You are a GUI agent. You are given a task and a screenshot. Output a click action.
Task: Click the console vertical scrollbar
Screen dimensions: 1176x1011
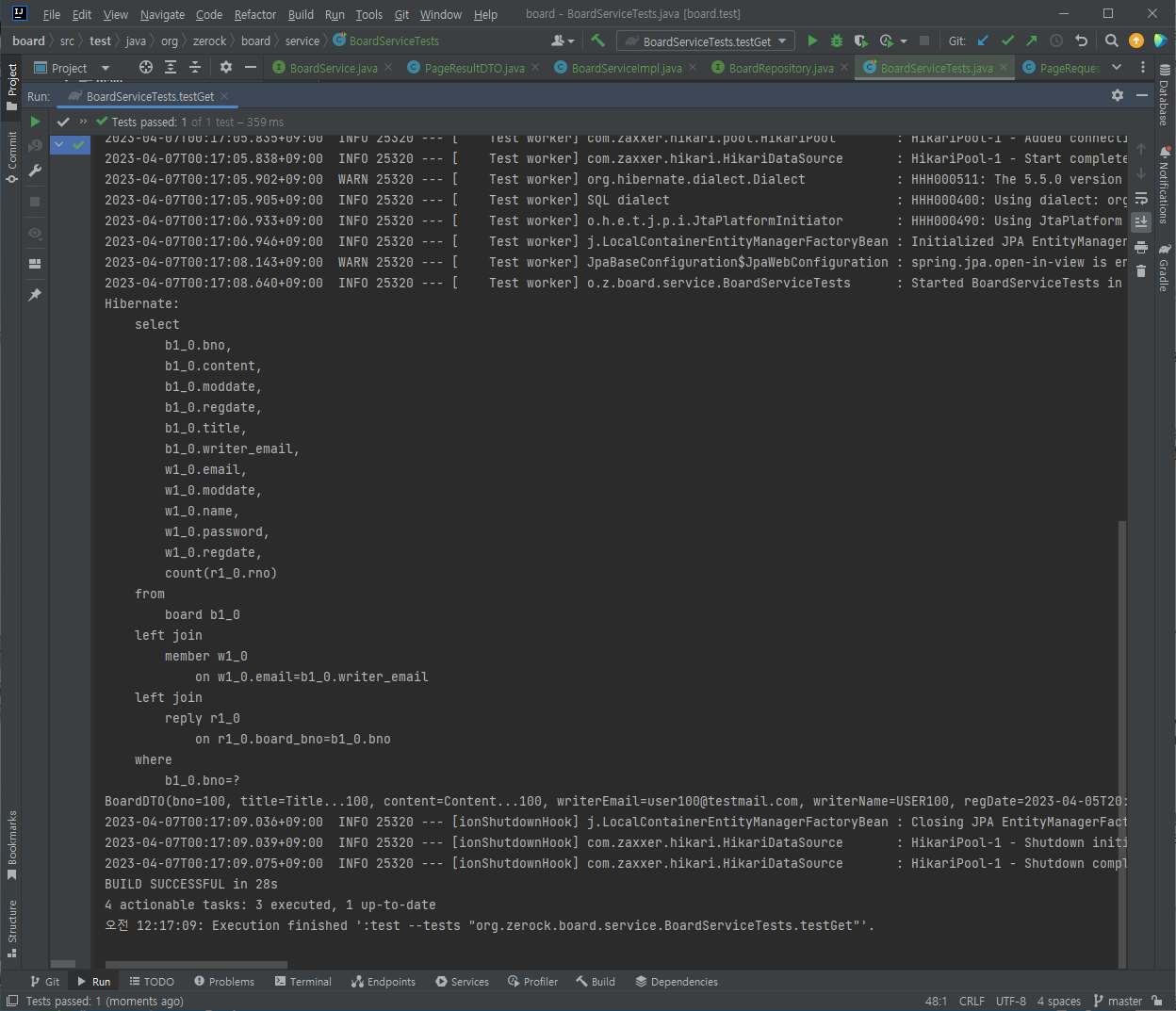(1121, 742)
